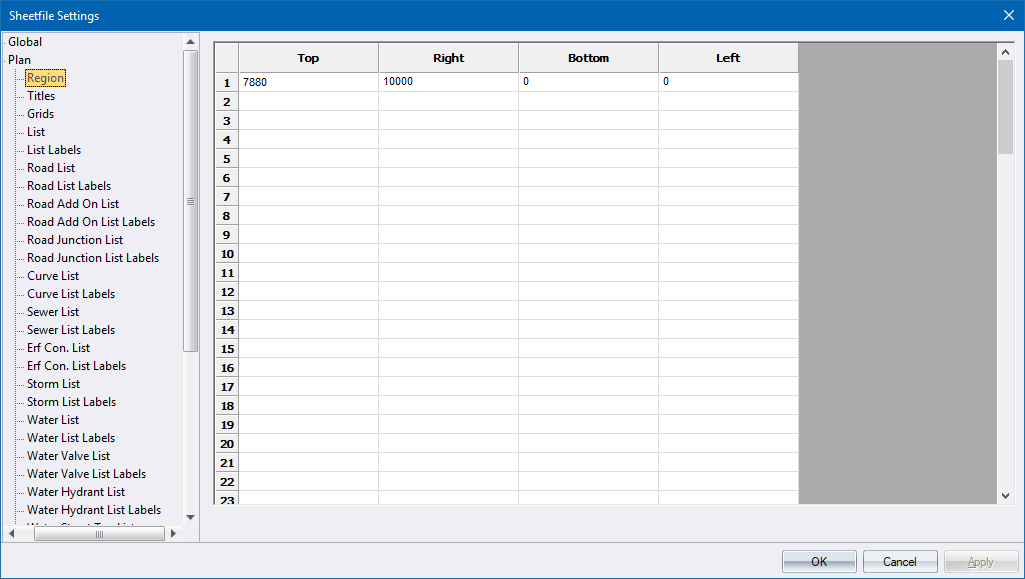Pick the Curve List Labels entry
The width and height of the screenshot is (1025, 579).
tap(71, 294)
